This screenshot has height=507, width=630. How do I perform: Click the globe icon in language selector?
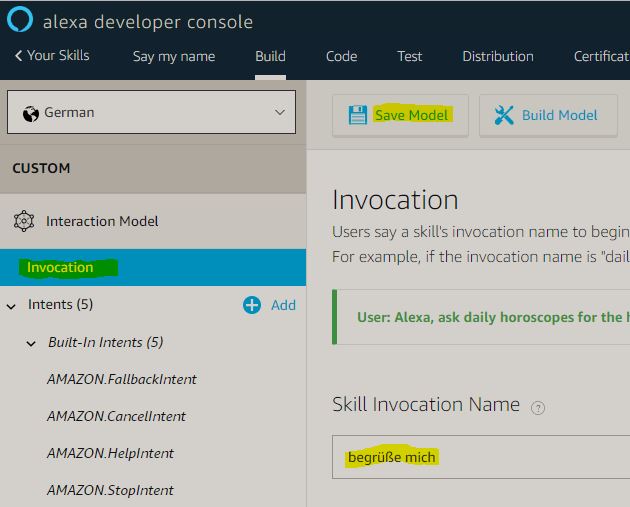(30, 113)
